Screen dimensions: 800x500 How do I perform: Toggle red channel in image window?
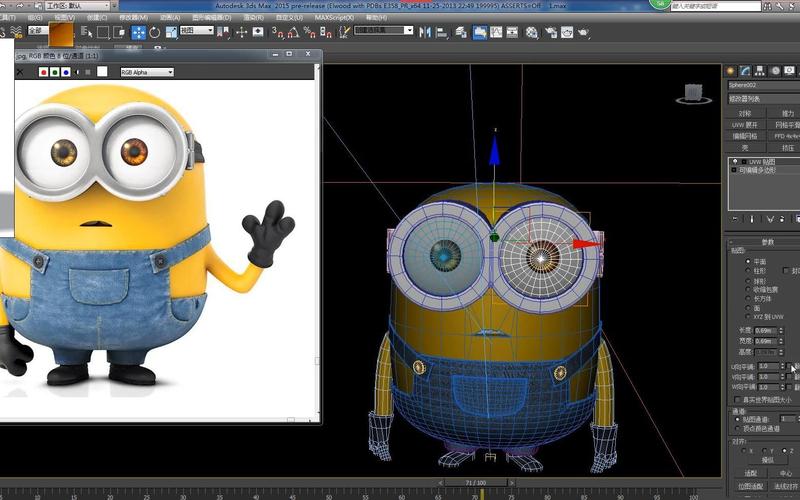[43, 72]
